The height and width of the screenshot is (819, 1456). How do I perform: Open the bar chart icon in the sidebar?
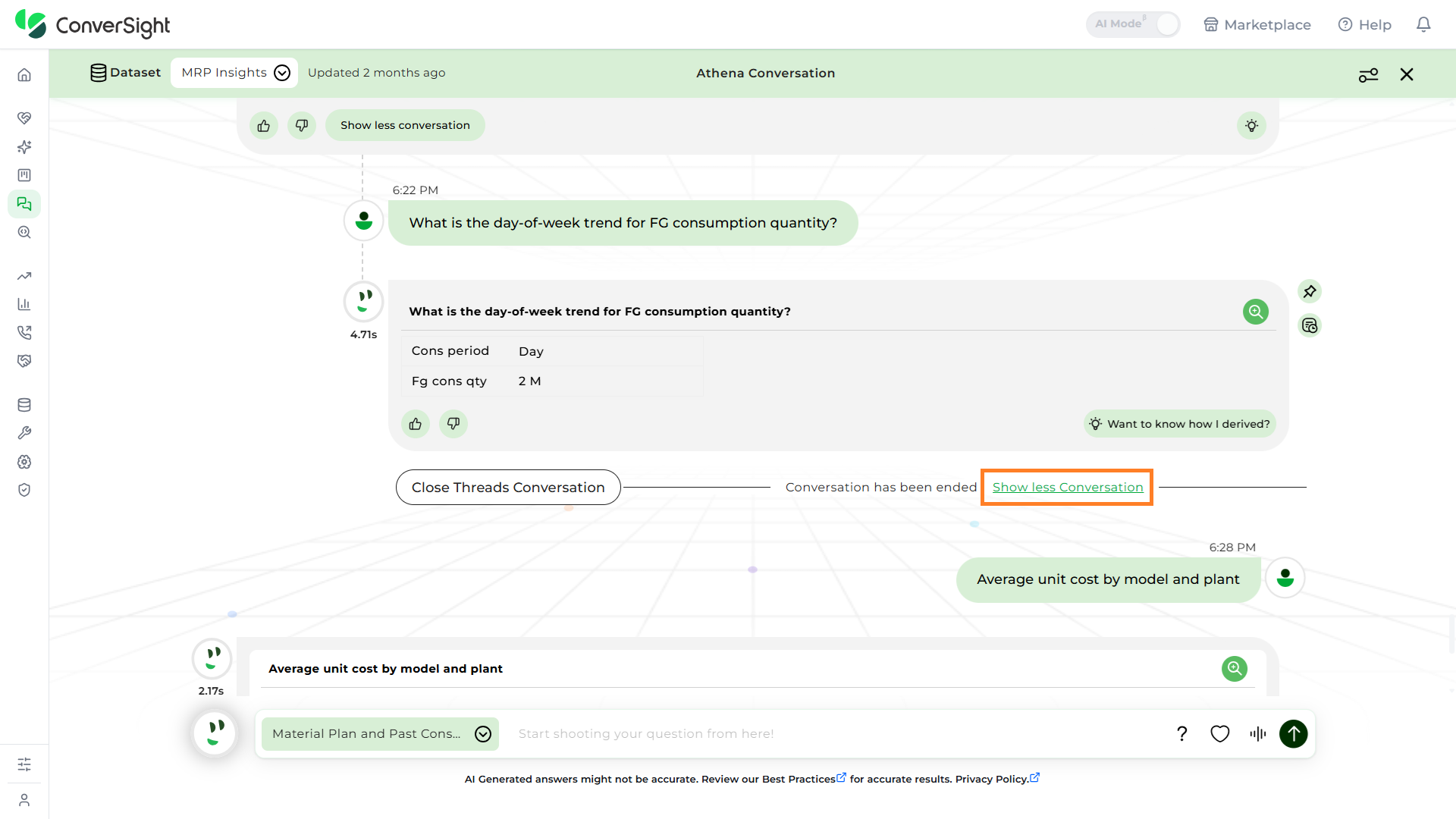tap(24, 304)
